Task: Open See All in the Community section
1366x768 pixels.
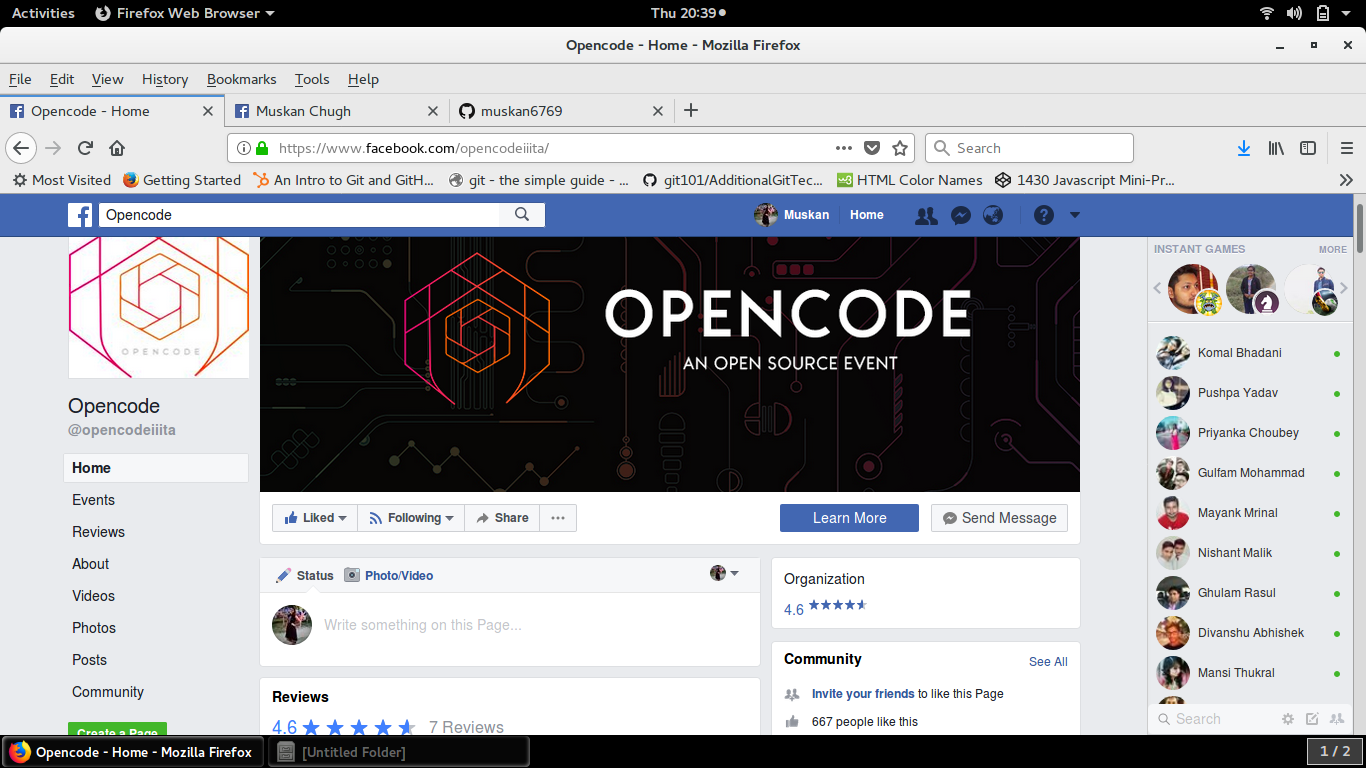Action: (x=1047, y=661)
